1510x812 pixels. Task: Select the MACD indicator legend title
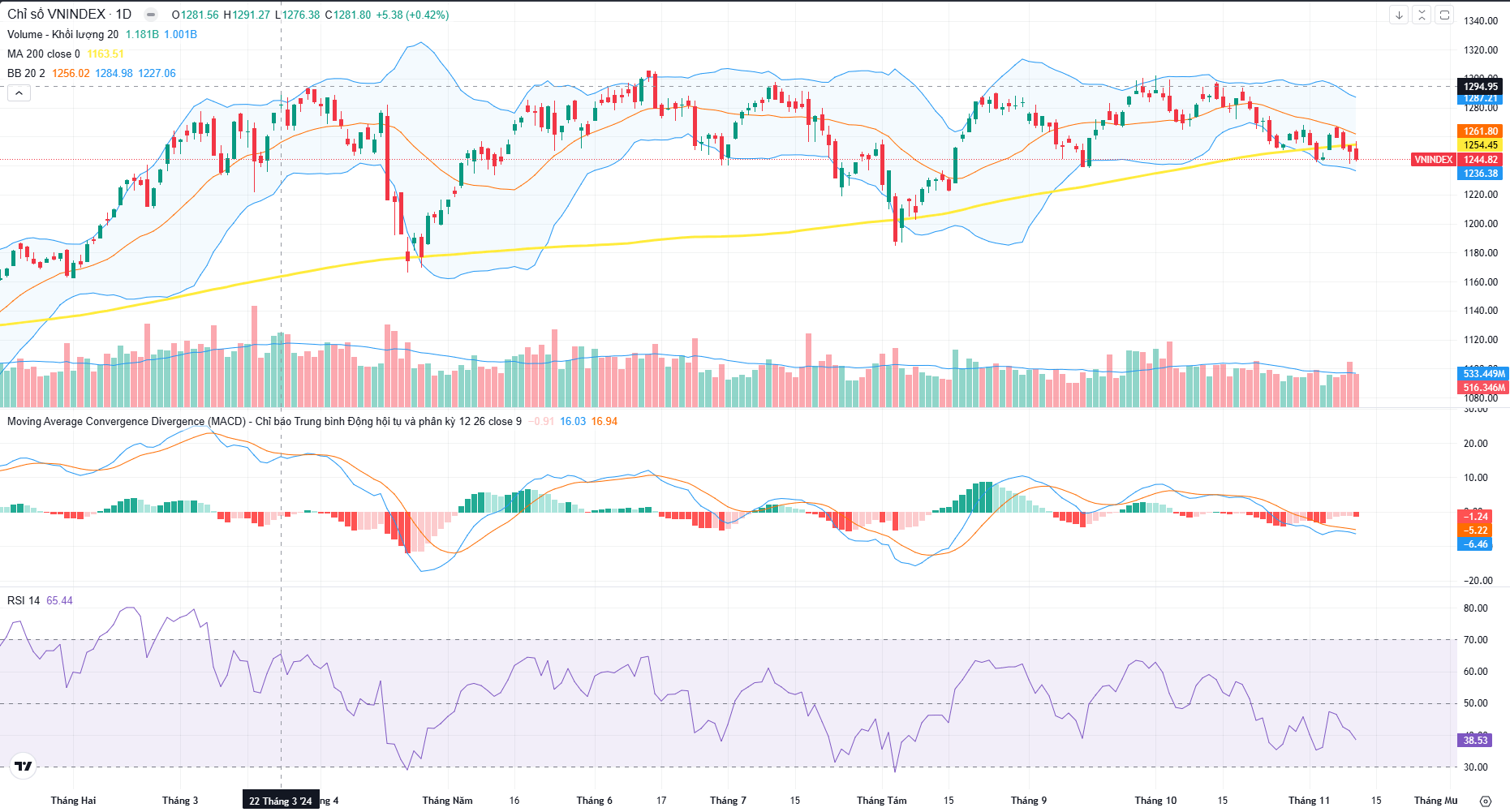(265, 421)
